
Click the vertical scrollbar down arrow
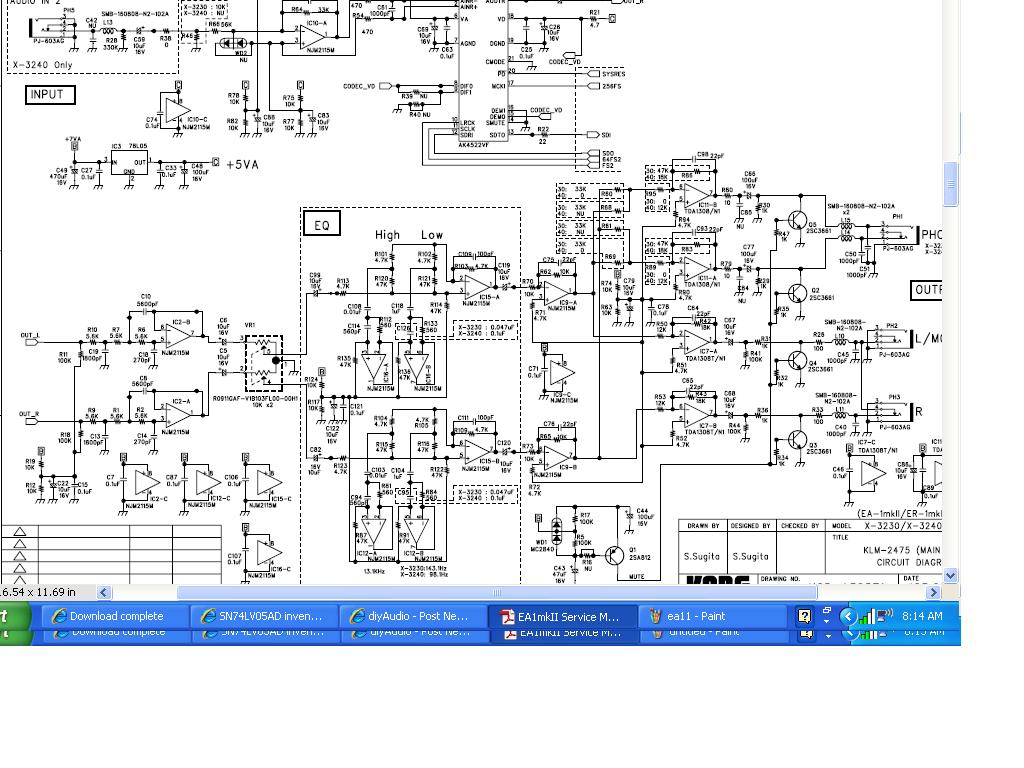[951, 576]
